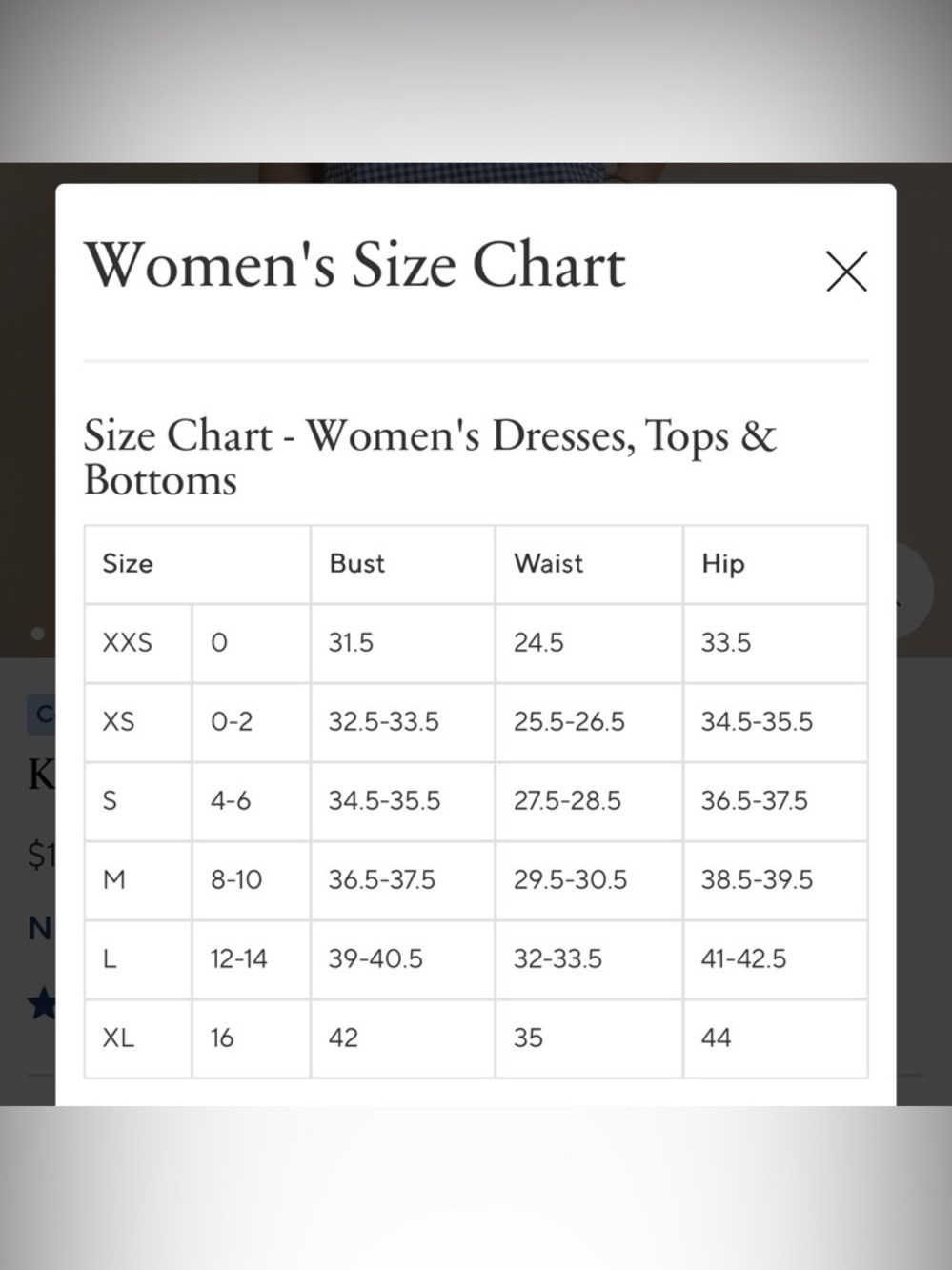Viewport: 952px width, 1270px height.
Task: Click the S bust measurement 34.5-35.5
Action: (384, 800)
